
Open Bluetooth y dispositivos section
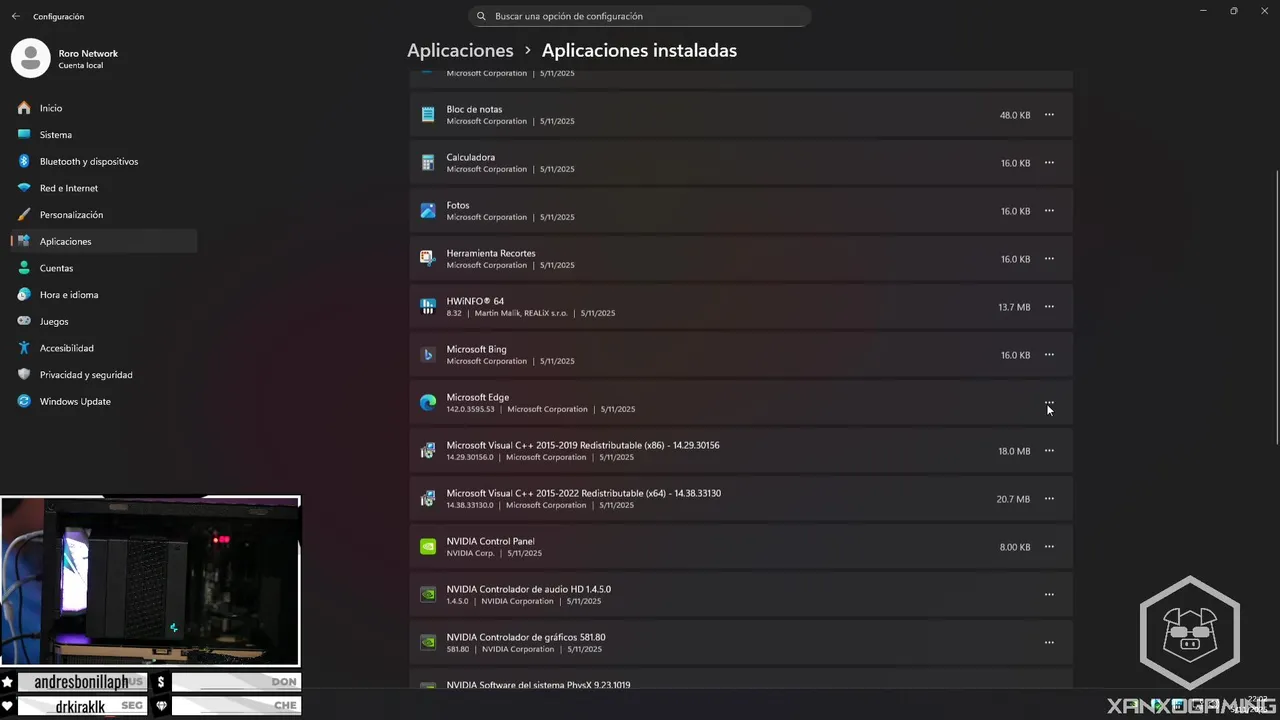pyautogui.click(x=104, y=161)
